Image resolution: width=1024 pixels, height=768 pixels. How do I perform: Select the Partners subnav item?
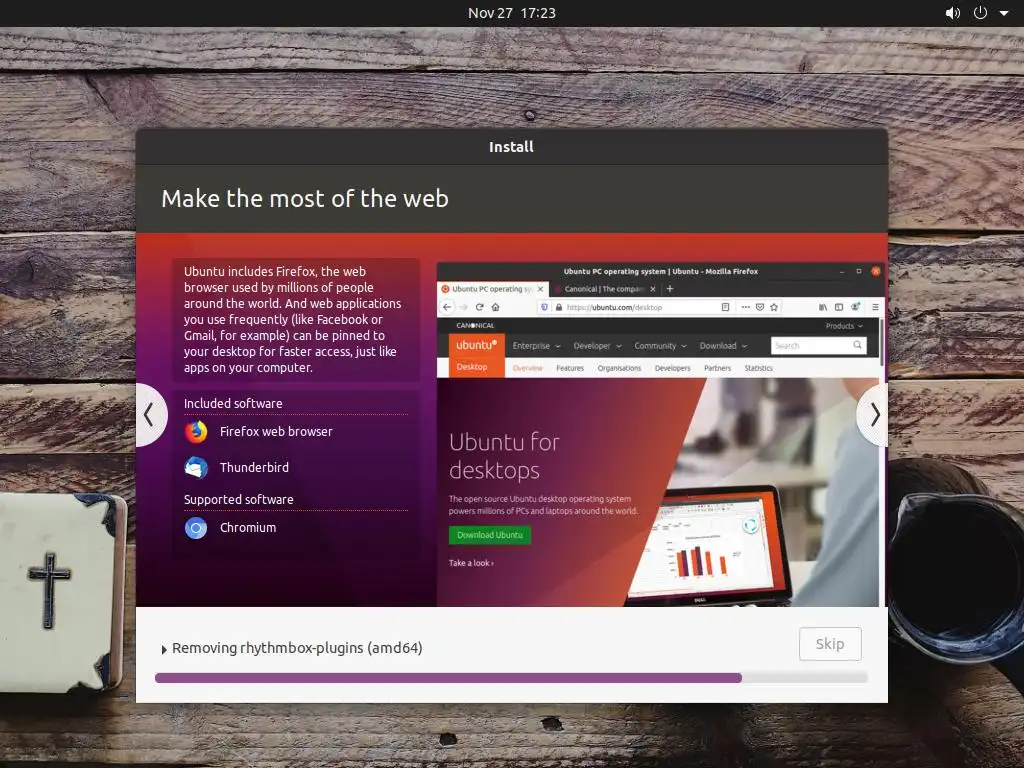pos(718,368)
